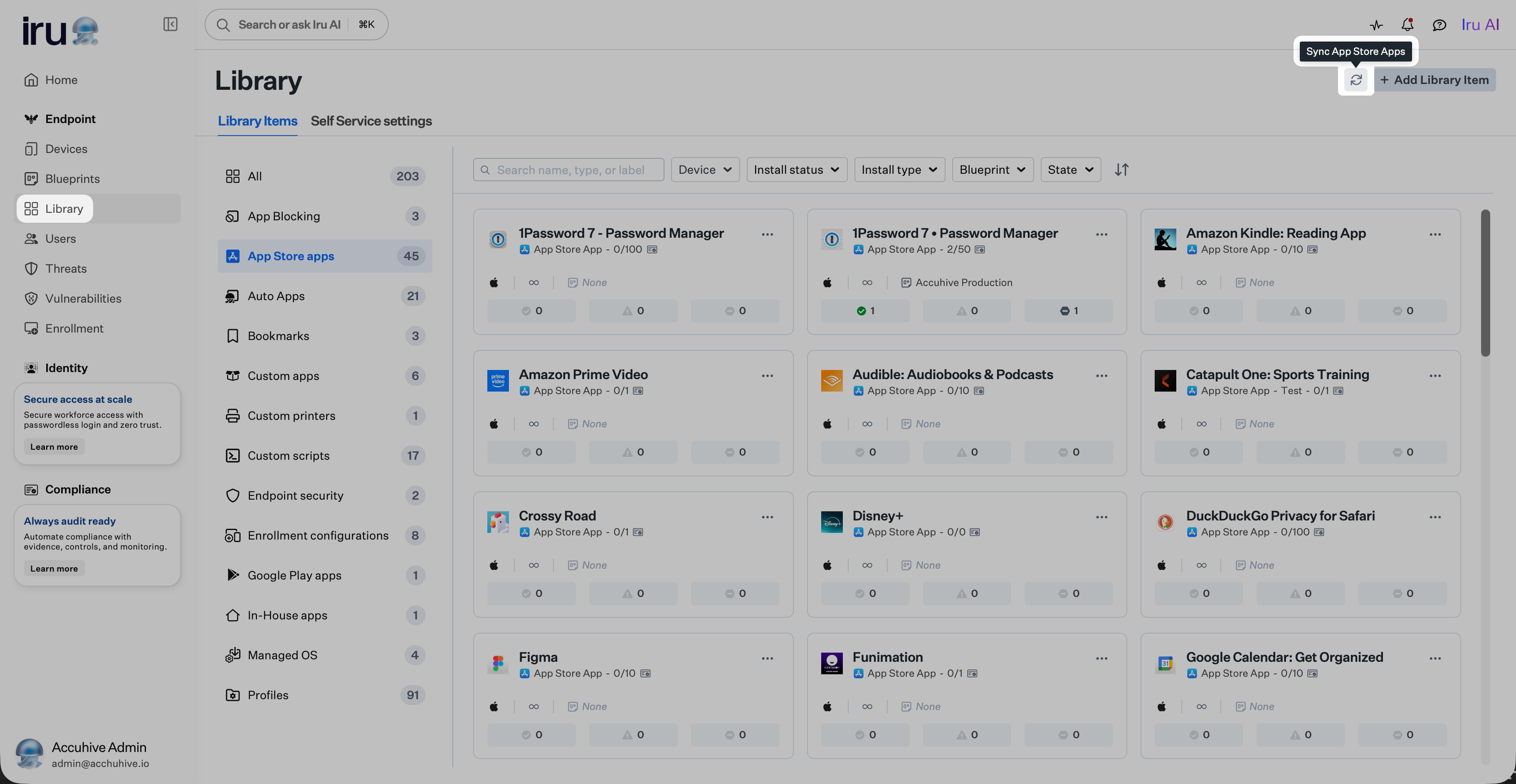Collapse the sidebar panel

coord(170,24)
